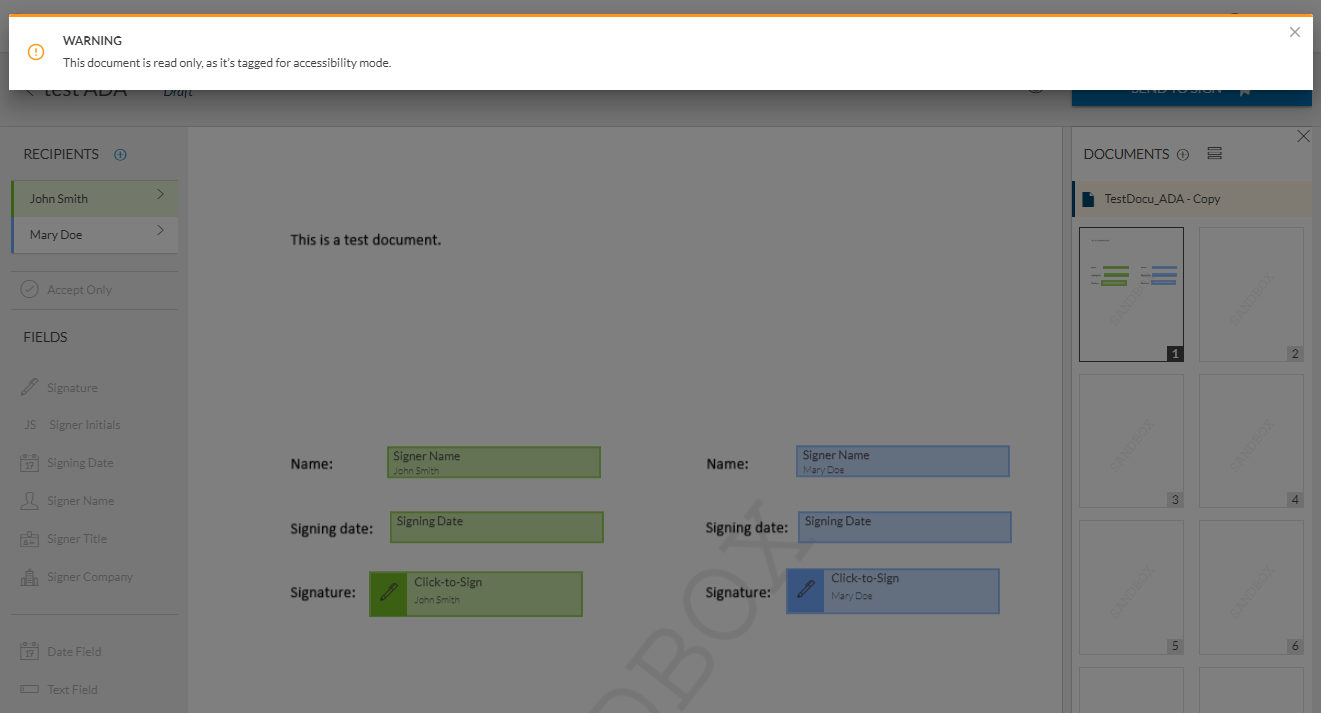Click the FIELDS section heading
1321x713 pixels.
point(46,337)
